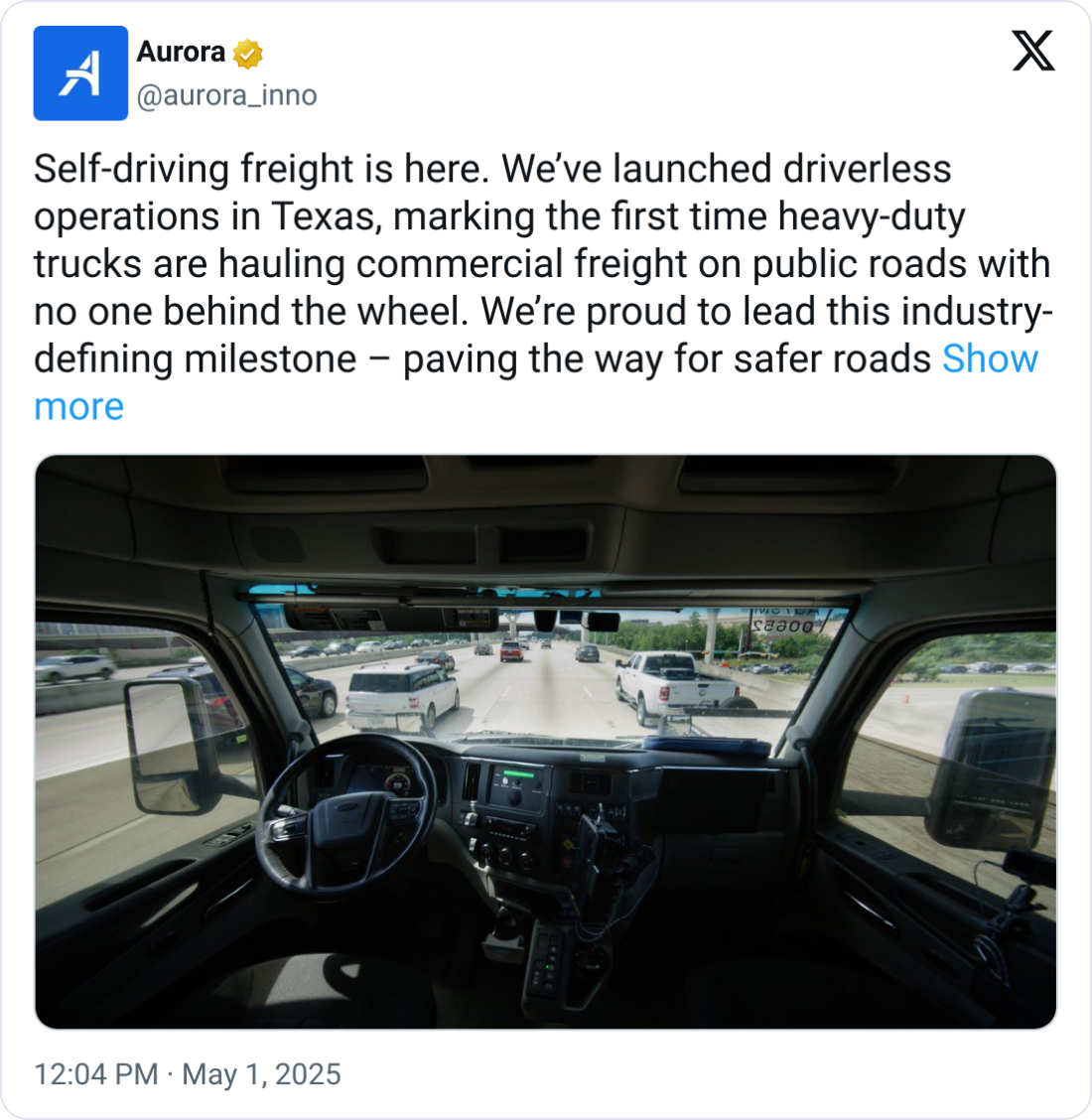Visit the @aurora_inno handle
The width and height of the screenshot is (1092, 1120).
pos(226,95)
